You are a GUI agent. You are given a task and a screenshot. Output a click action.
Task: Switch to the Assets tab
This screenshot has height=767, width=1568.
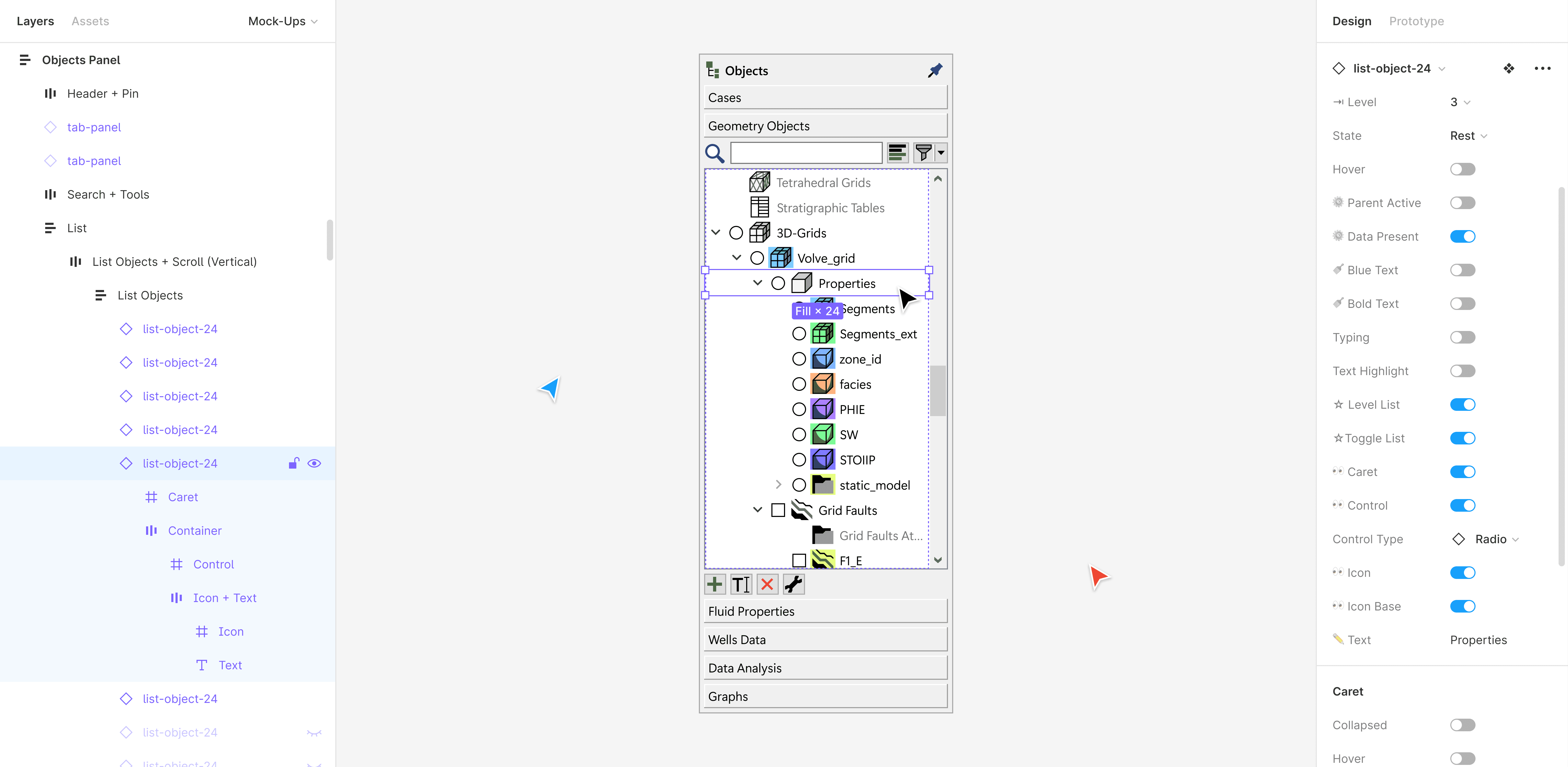point(90,21)
